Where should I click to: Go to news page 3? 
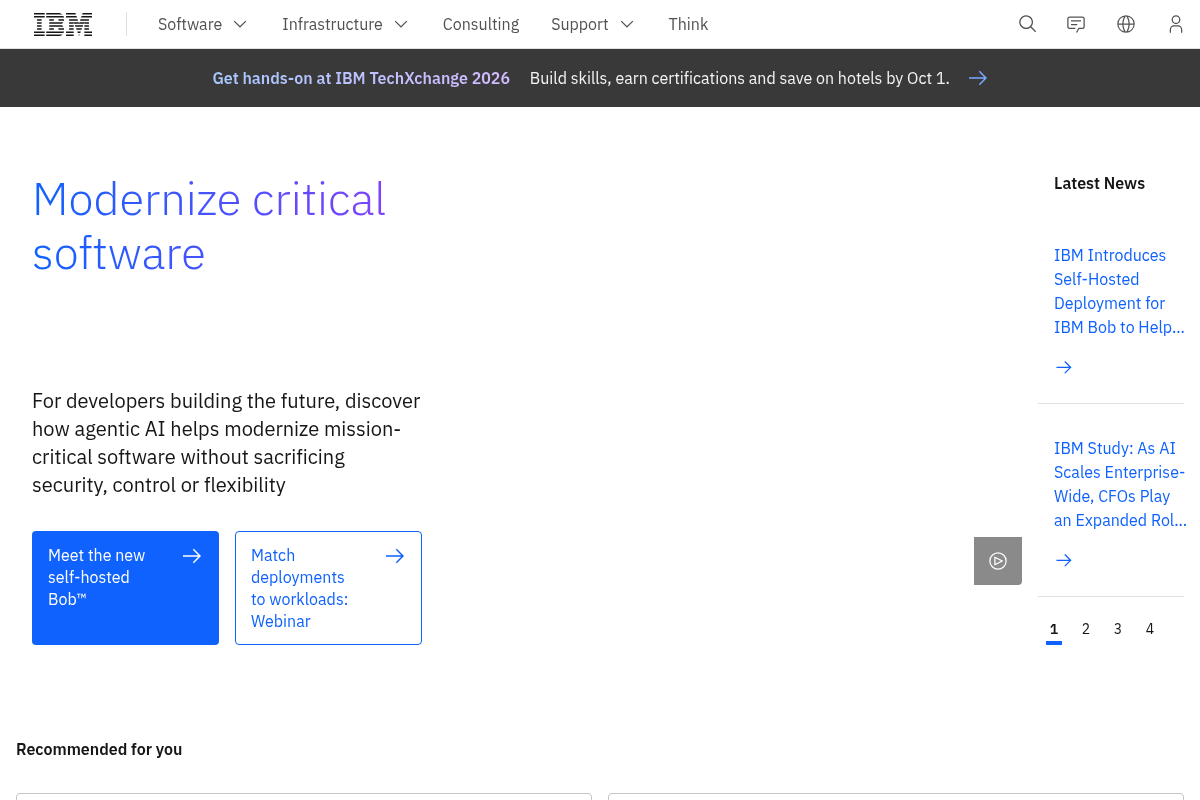1118,629
